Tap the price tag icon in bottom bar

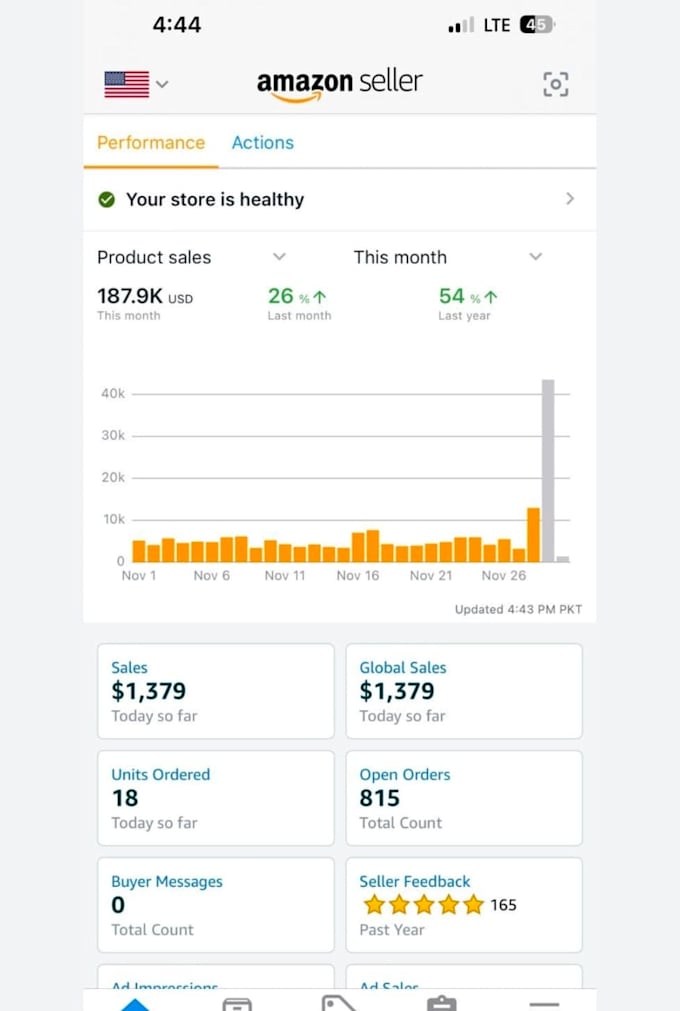coord(338,1003)
